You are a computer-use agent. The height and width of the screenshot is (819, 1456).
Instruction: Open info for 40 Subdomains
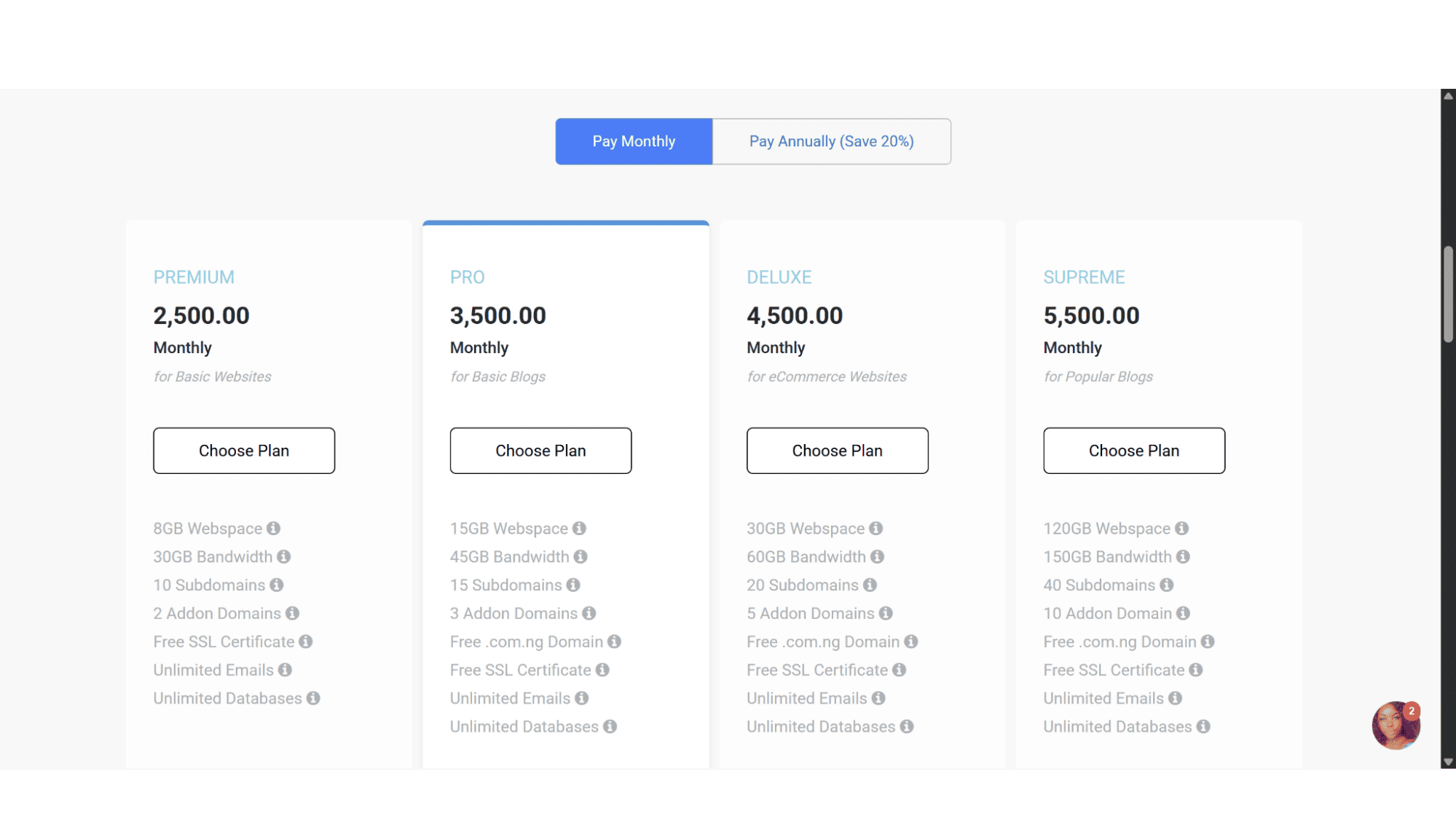click(x=1167, y=585)
